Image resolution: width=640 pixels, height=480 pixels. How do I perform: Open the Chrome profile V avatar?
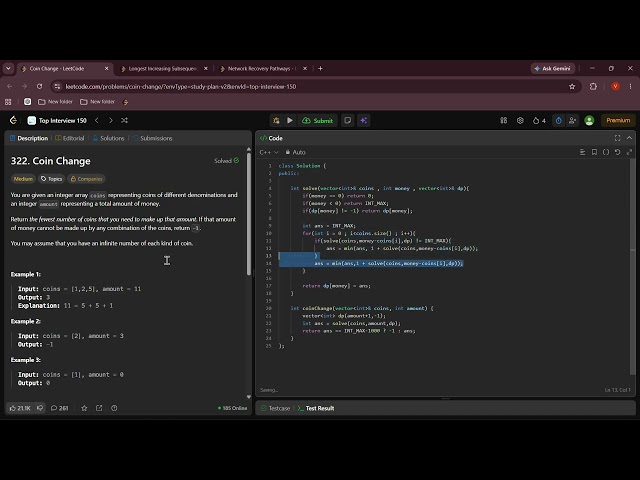(616, 87)
